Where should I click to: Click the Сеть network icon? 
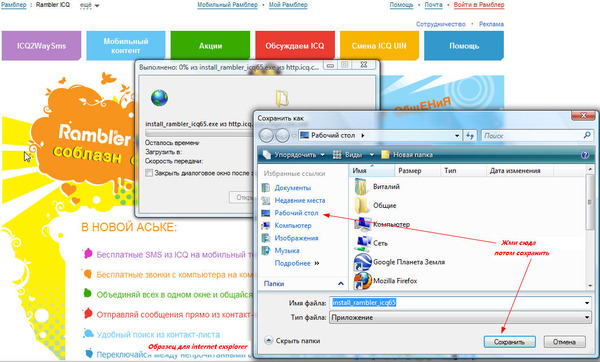tap(362, 243)
